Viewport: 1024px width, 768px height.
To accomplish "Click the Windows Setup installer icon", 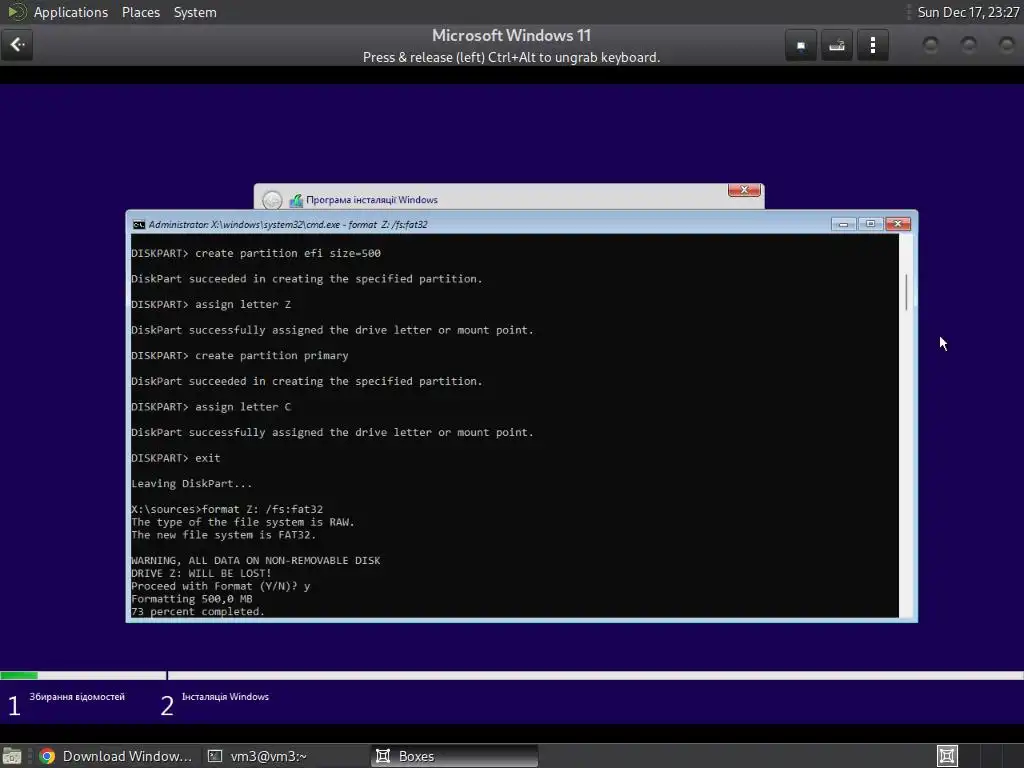I will tap(296, 200).
